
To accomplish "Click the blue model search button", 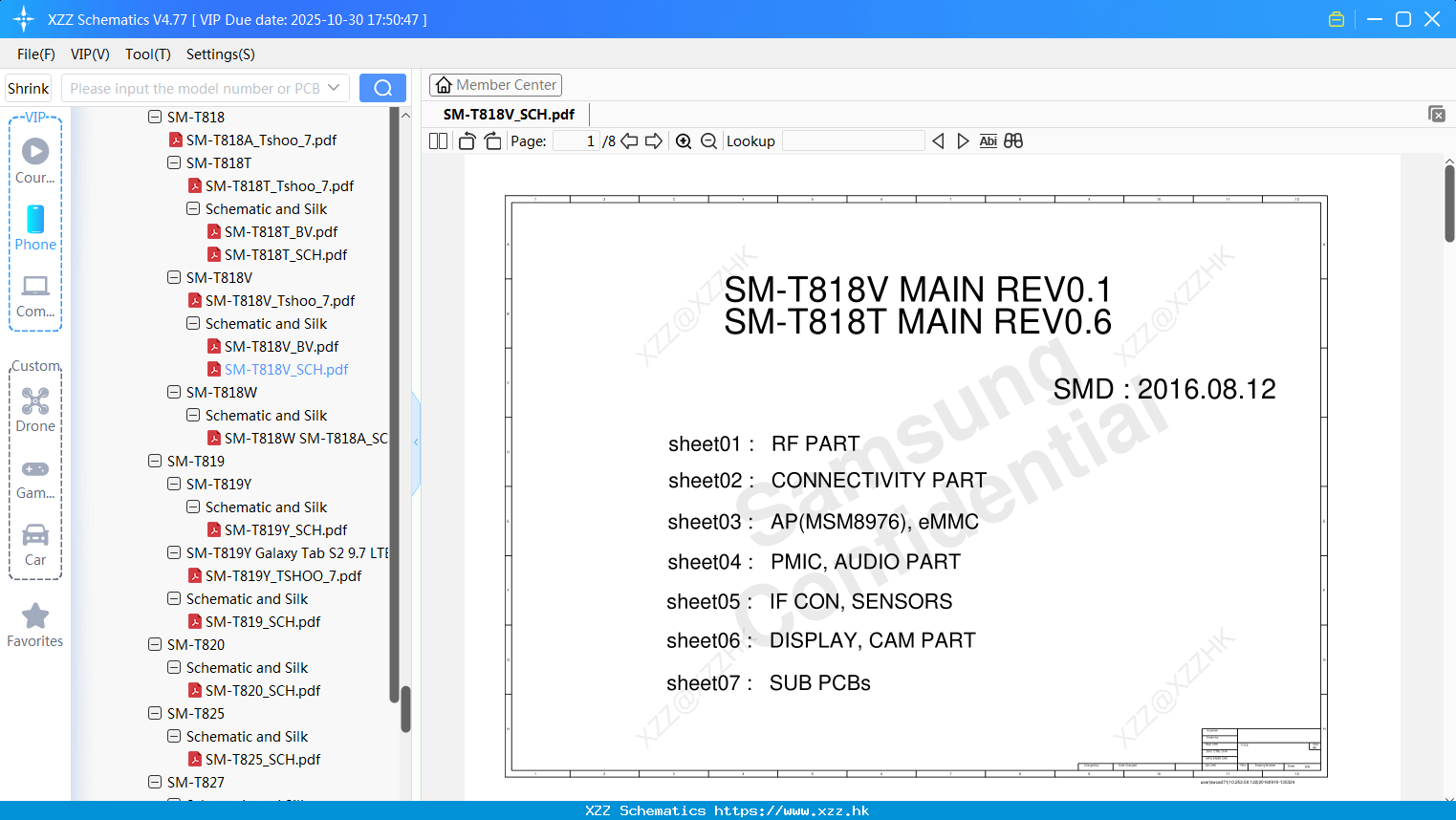I will point(382,88).
